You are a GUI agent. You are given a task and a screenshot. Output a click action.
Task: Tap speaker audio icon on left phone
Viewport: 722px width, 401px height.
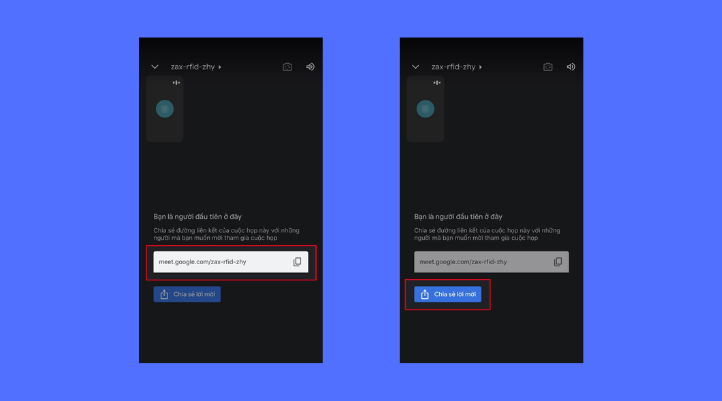[310, 67]
